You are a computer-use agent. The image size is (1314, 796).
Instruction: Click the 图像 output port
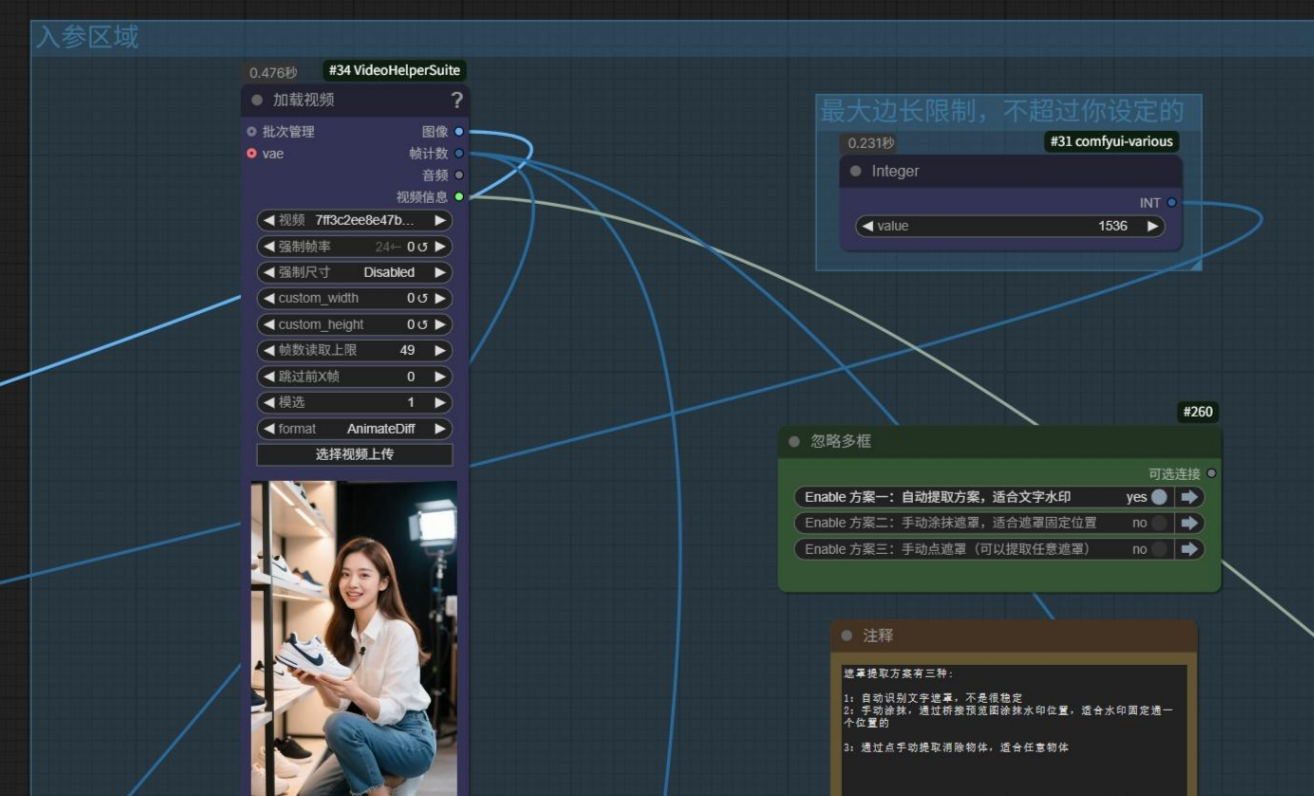click(459, 131)
